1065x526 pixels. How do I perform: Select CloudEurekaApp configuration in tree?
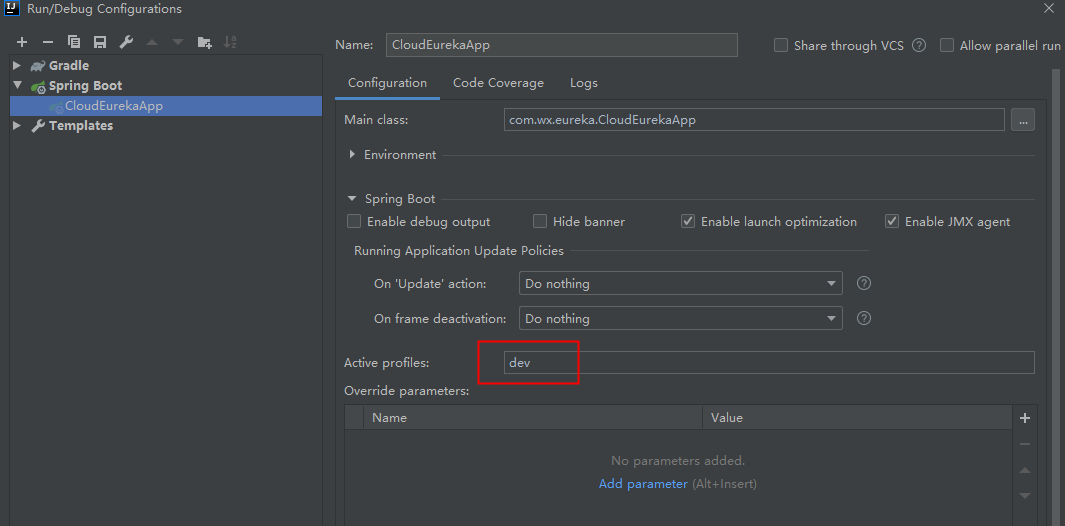tap(166, 106)
